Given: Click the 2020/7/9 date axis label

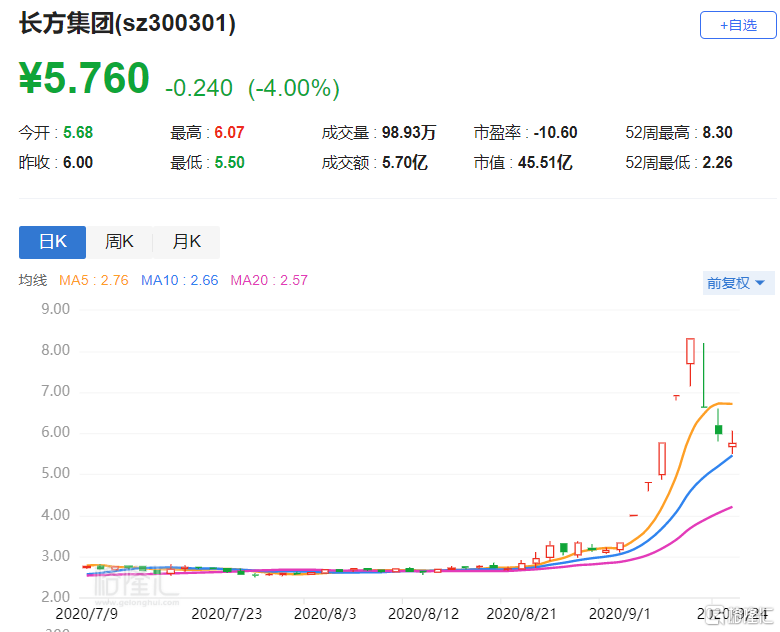Looking at the screenshot, I should [85, 611].
